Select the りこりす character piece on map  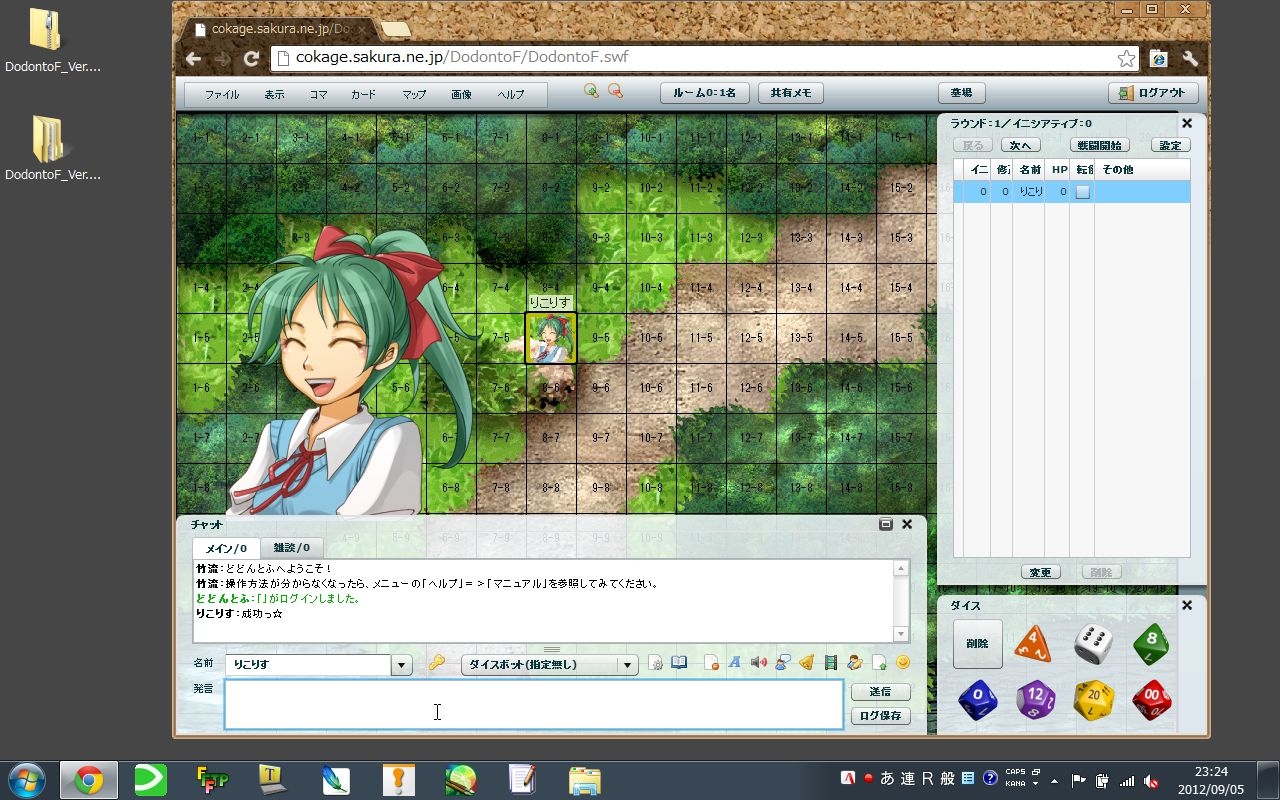551,338
